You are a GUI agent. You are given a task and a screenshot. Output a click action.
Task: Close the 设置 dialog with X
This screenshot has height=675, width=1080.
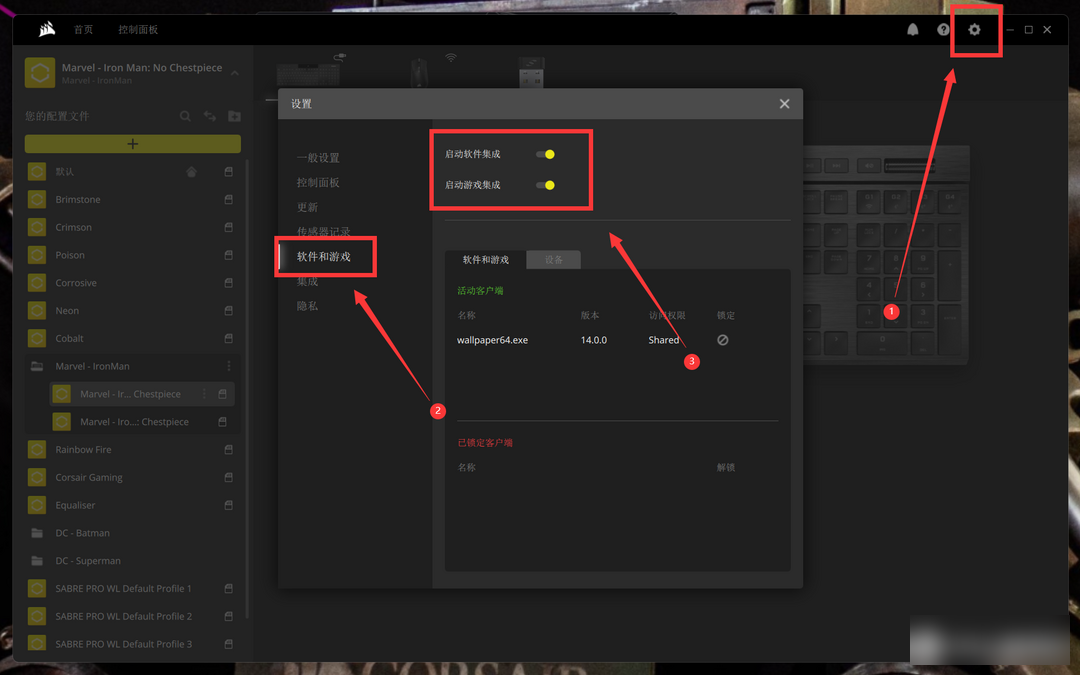coord(785,104)
